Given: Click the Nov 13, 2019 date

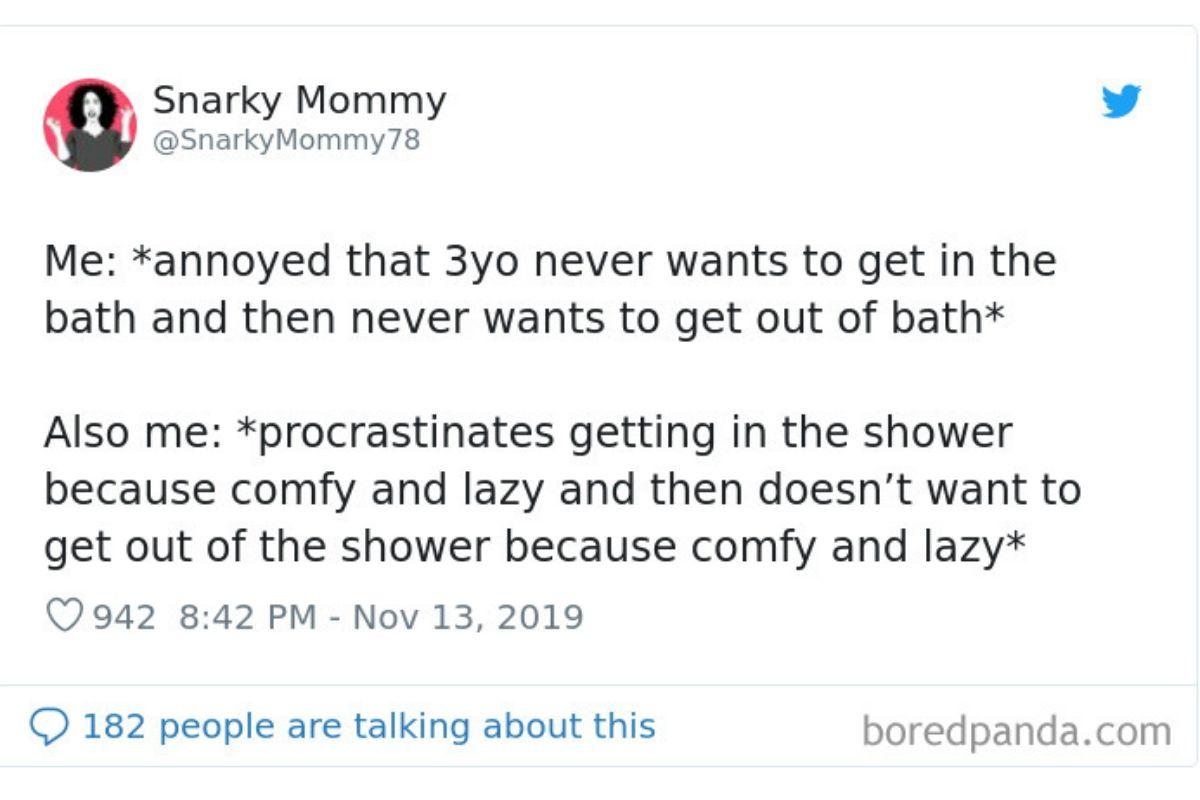Looking at the screenshot, I should (x=468, y=616).
